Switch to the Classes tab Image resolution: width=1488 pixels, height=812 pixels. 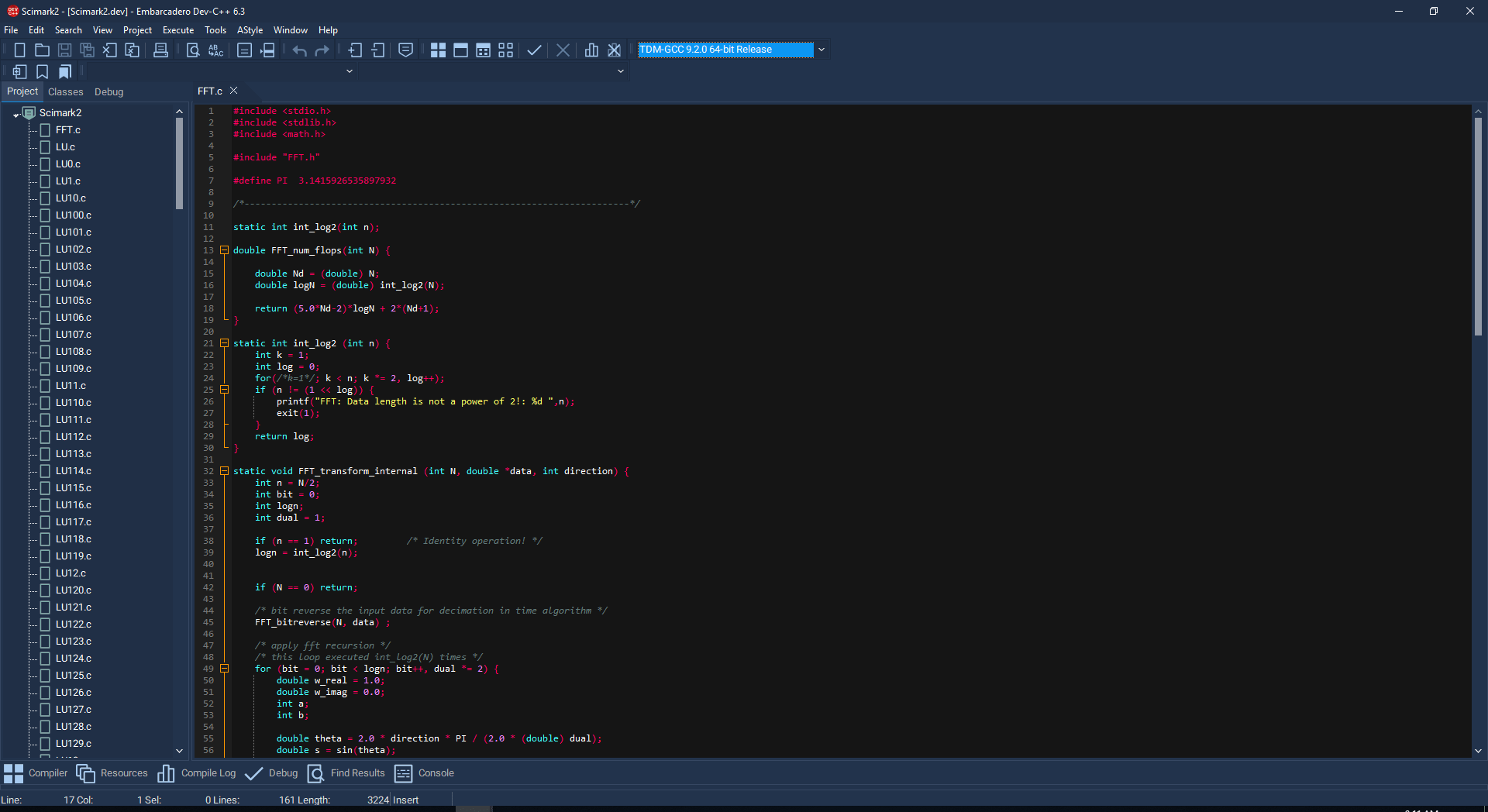coord(65,91)
